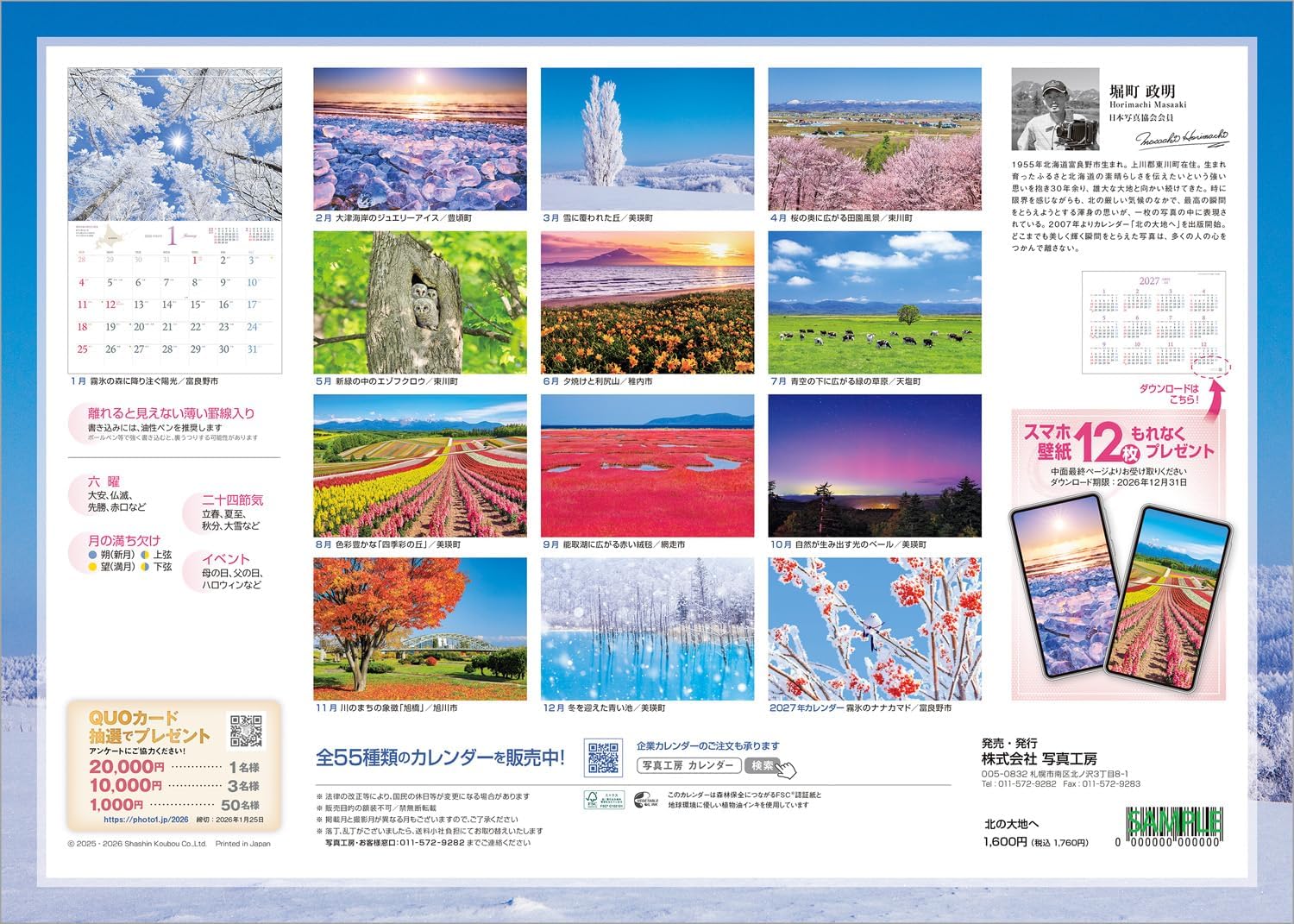
Task: Click the name 堀町 政明
Action: 1142,91
